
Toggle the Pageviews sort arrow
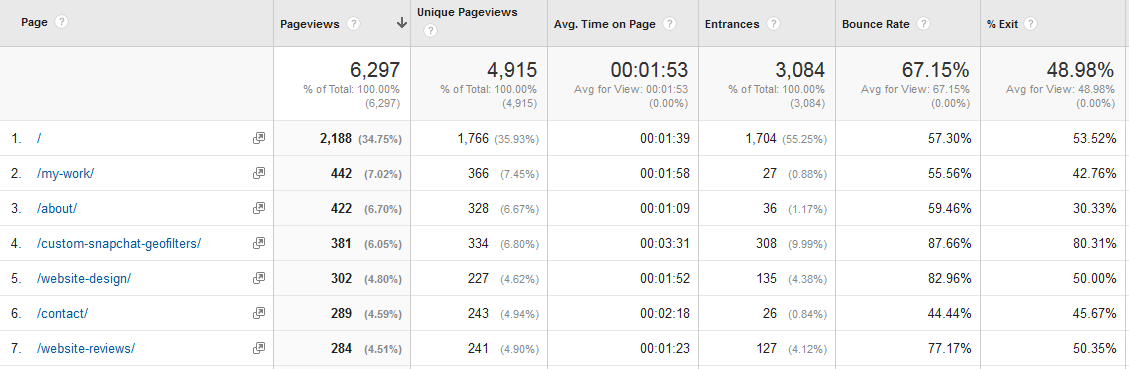coord(402,24)
